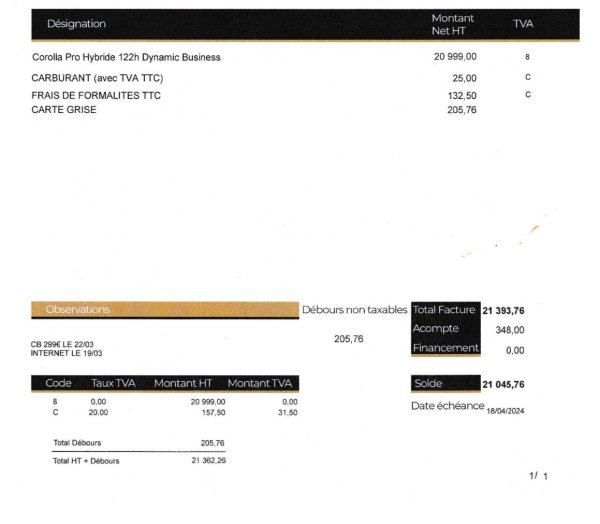Select the Corolla Pro Hybride line item
The height and width of the screenshot is (524, 600).
pos(126,57)
